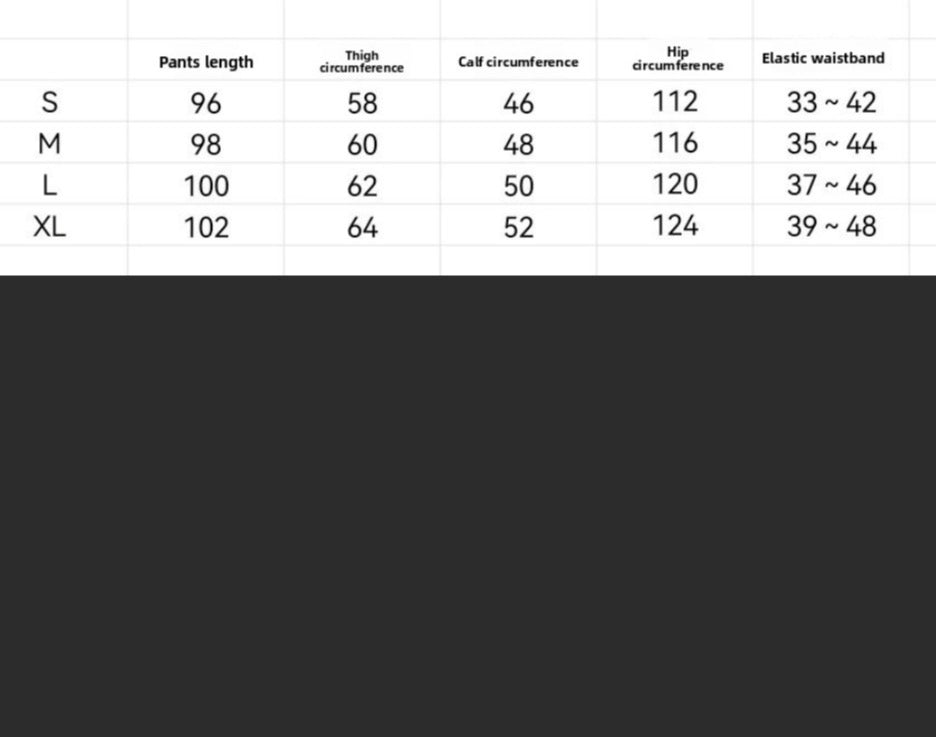Click the Pants length column header
The image size is (936, 737).
[x=206, y=62]
